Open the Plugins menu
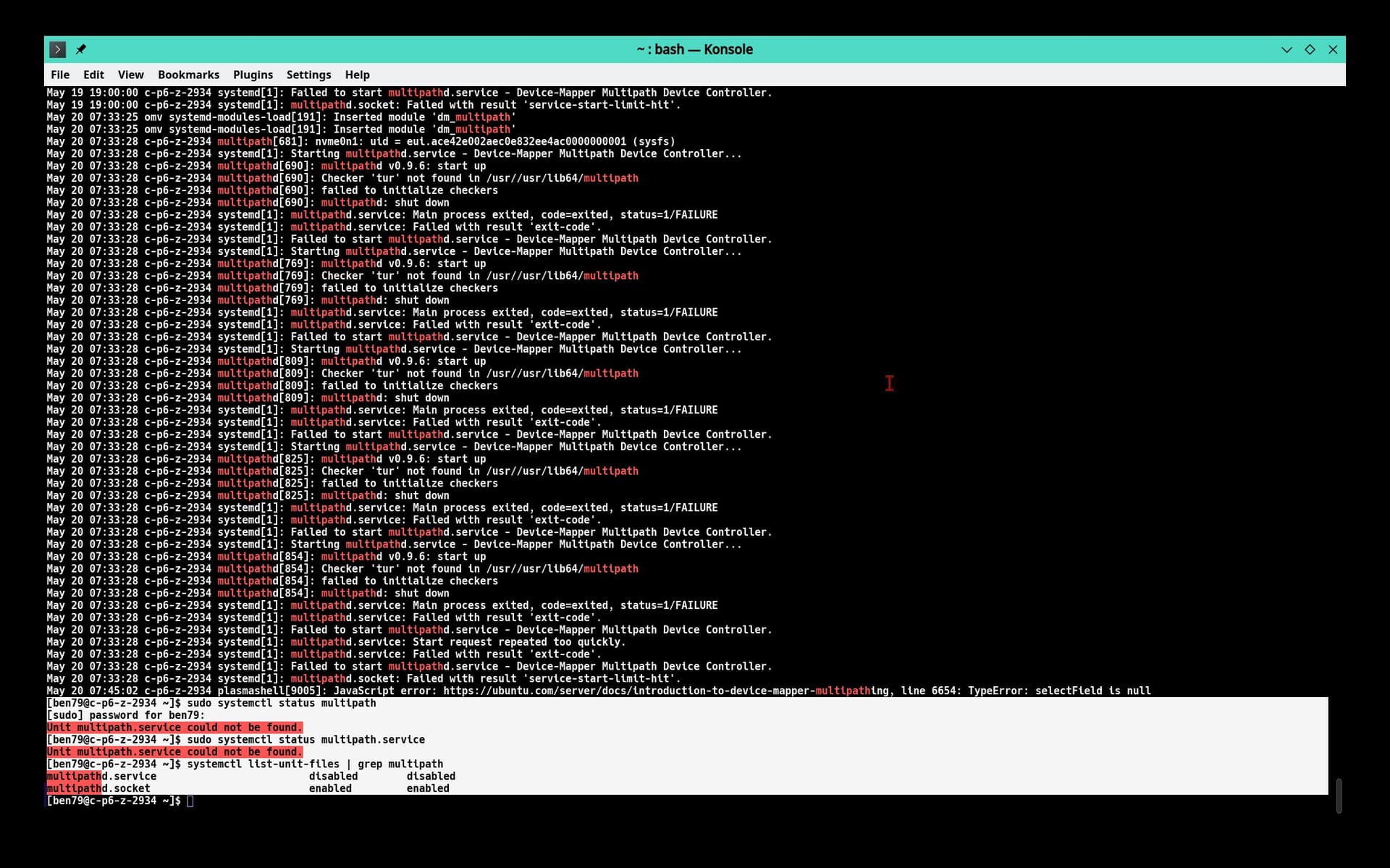The height and width of the screenshot is (868, 1390). click(253, 75)
